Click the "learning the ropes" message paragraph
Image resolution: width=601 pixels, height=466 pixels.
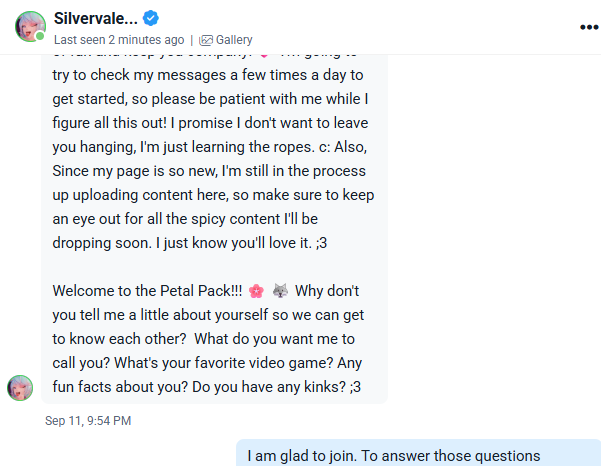(x=212, y=140)
